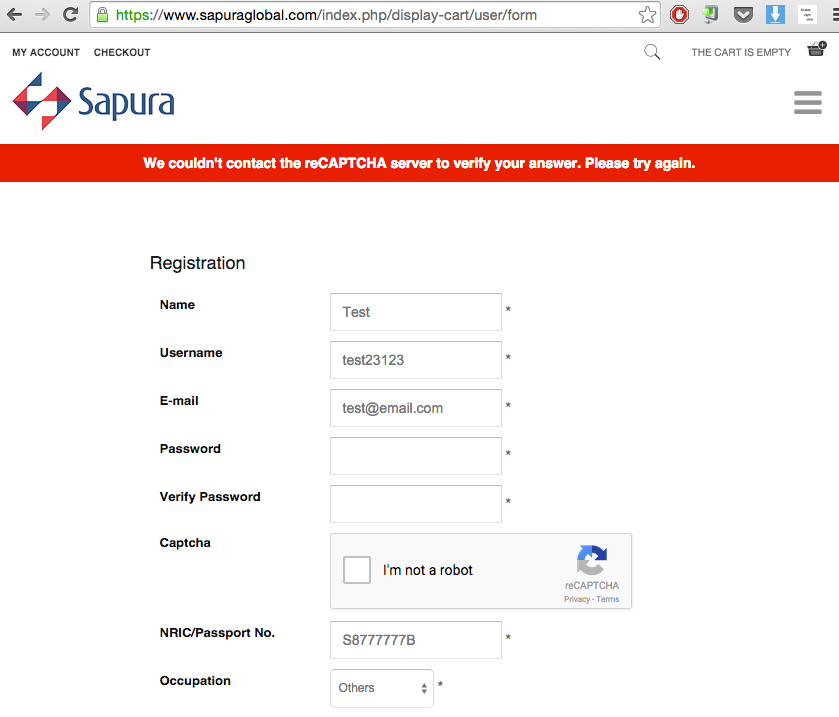Click the green monitor extension icon
This screenshot has width=839, height=717.
click(x=711, y=14)
